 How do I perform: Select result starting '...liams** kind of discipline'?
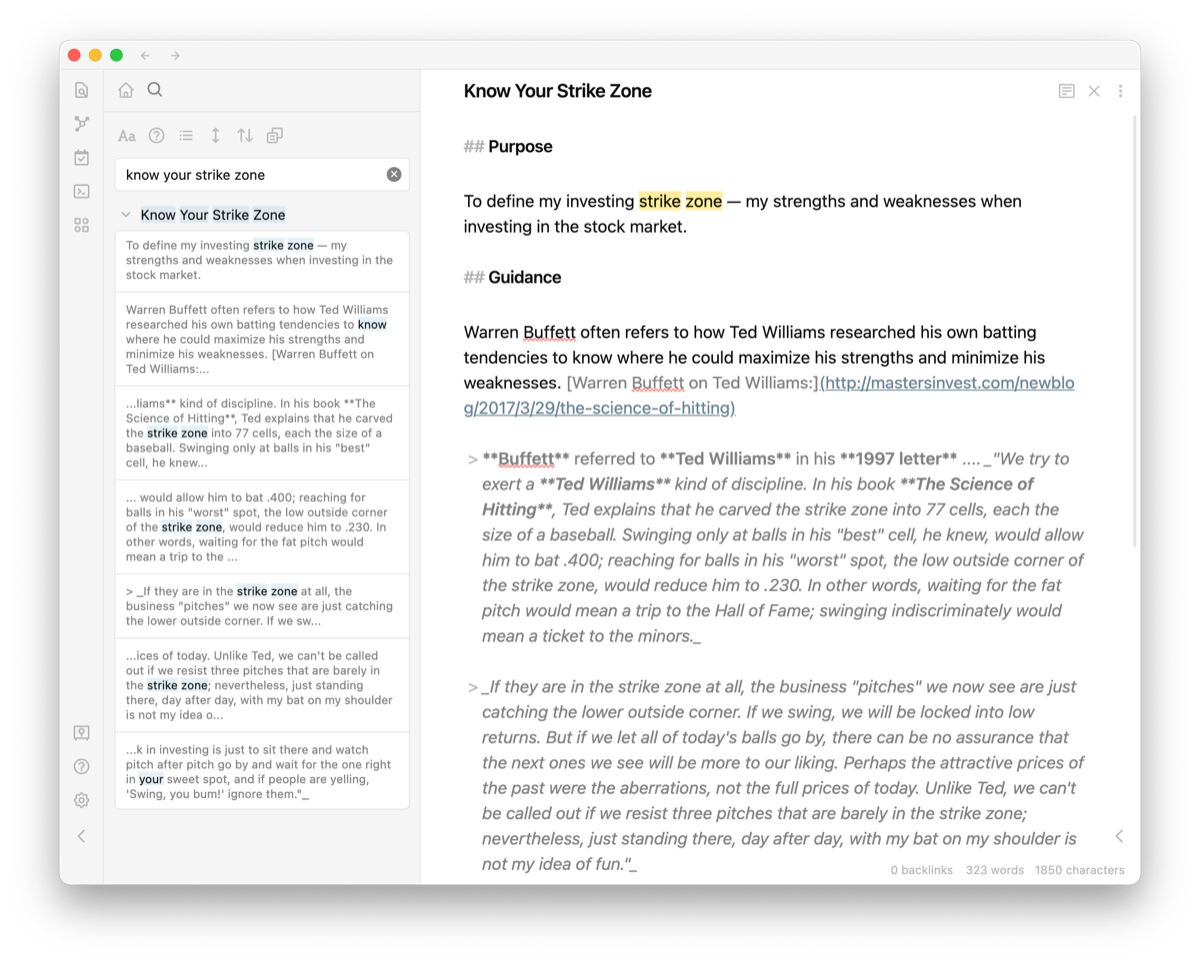click(262, 433)
